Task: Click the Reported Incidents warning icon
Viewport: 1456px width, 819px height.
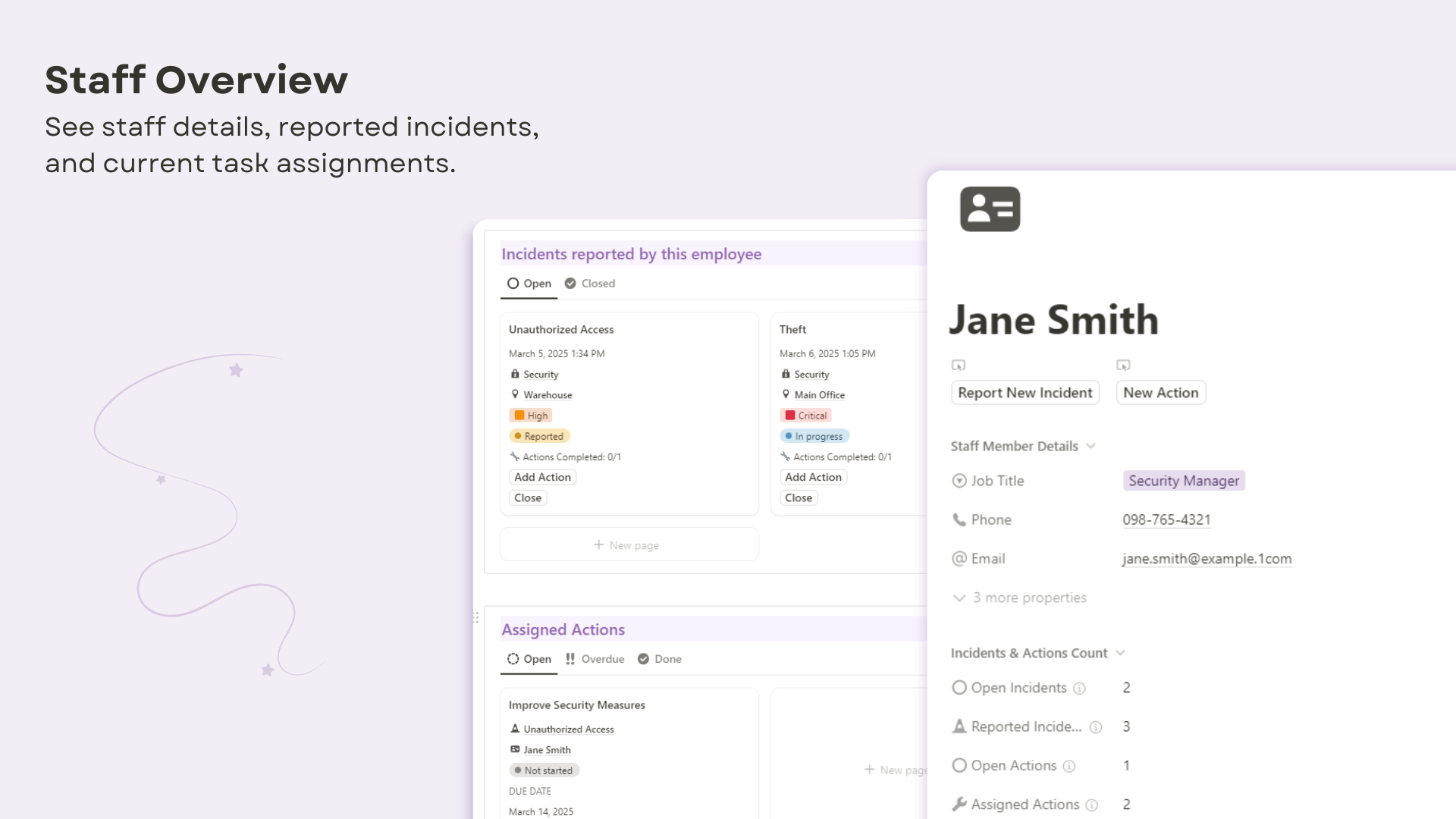Action: pyautogui.click(x=959, y=726)
